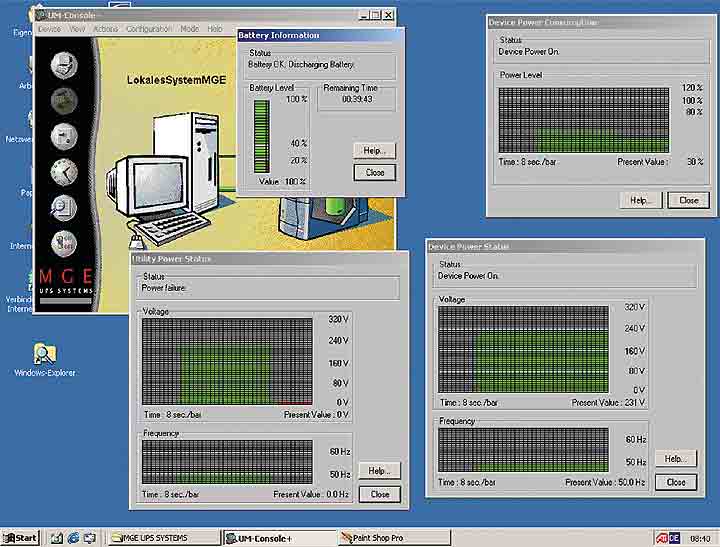Click the third round sidebar icon
Image resolution: width=720 pixels, height=547 pixels.
[x=63, y=135]
